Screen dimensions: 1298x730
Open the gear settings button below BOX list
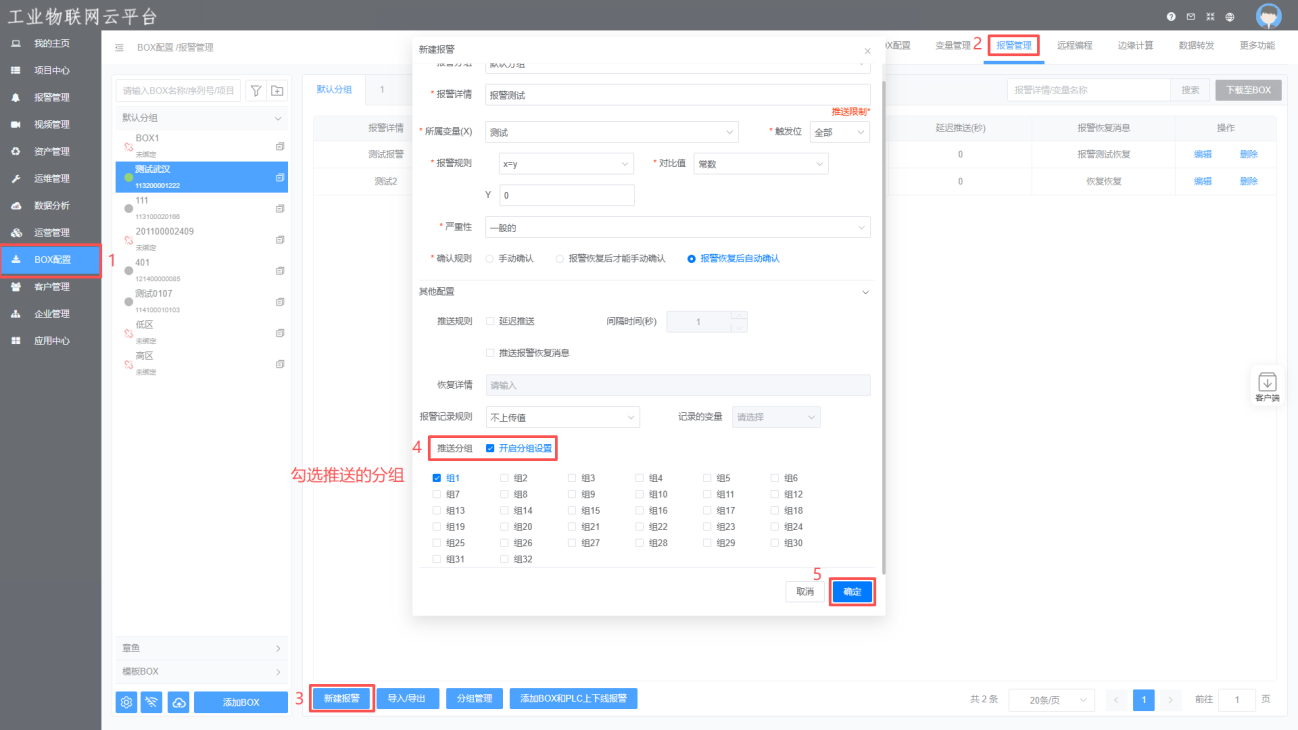(x=126, y=702)
